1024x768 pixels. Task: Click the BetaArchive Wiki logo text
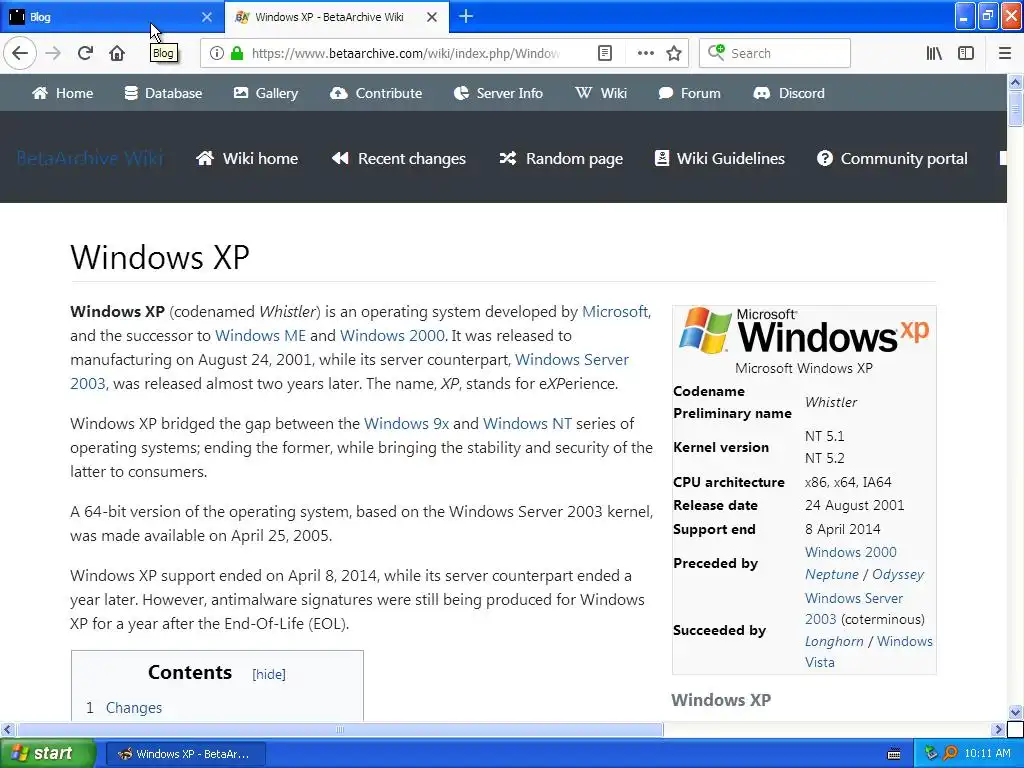tap(89, 158)
